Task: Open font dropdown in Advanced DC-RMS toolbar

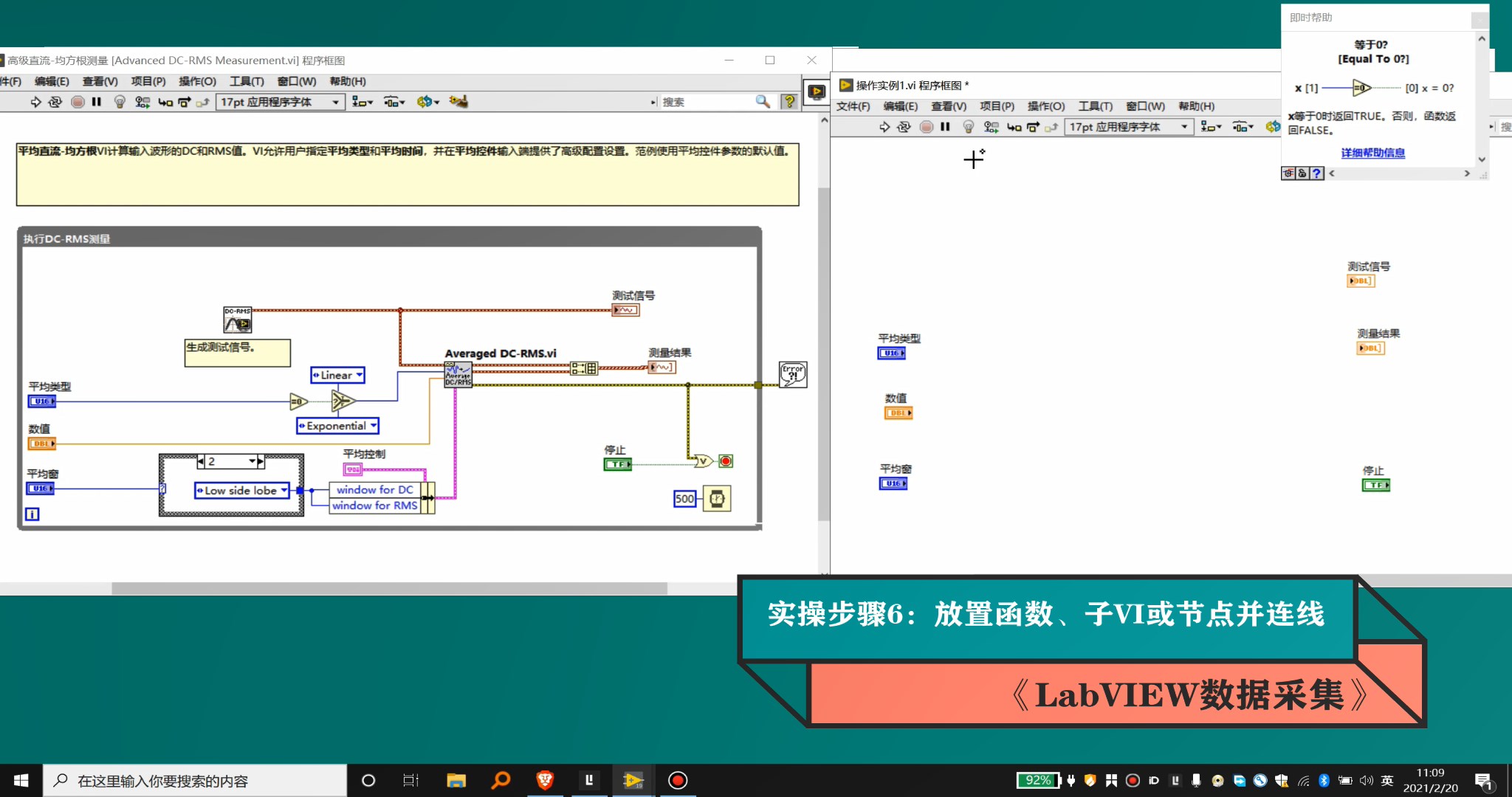Action: tap(281, 102)
